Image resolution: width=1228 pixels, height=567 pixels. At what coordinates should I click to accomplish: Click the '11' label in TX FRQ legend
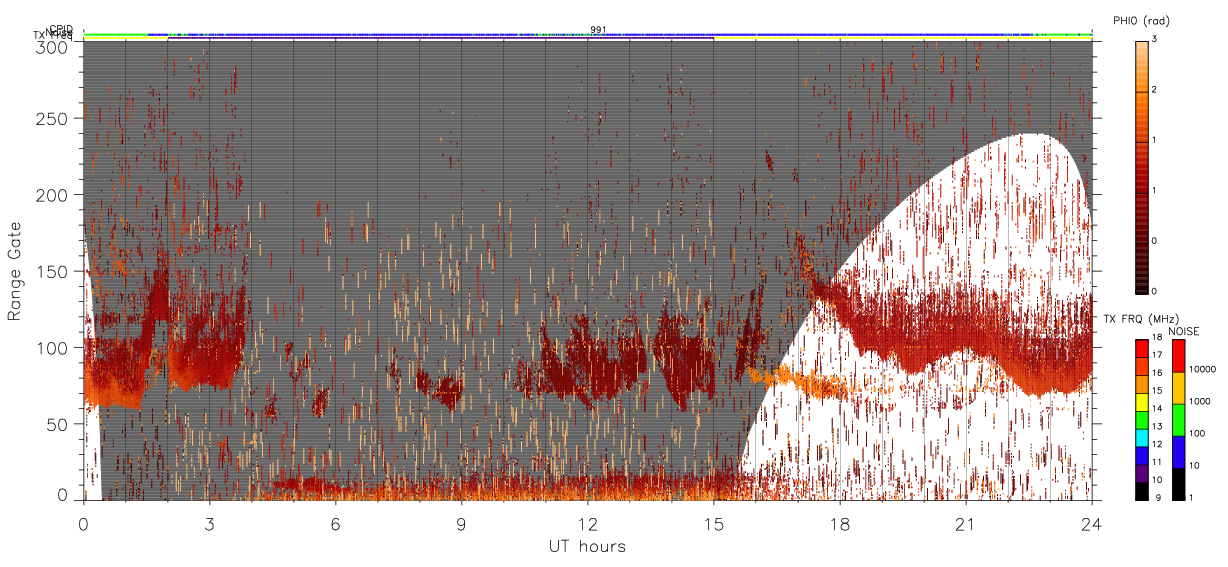tap(1157, 462)
